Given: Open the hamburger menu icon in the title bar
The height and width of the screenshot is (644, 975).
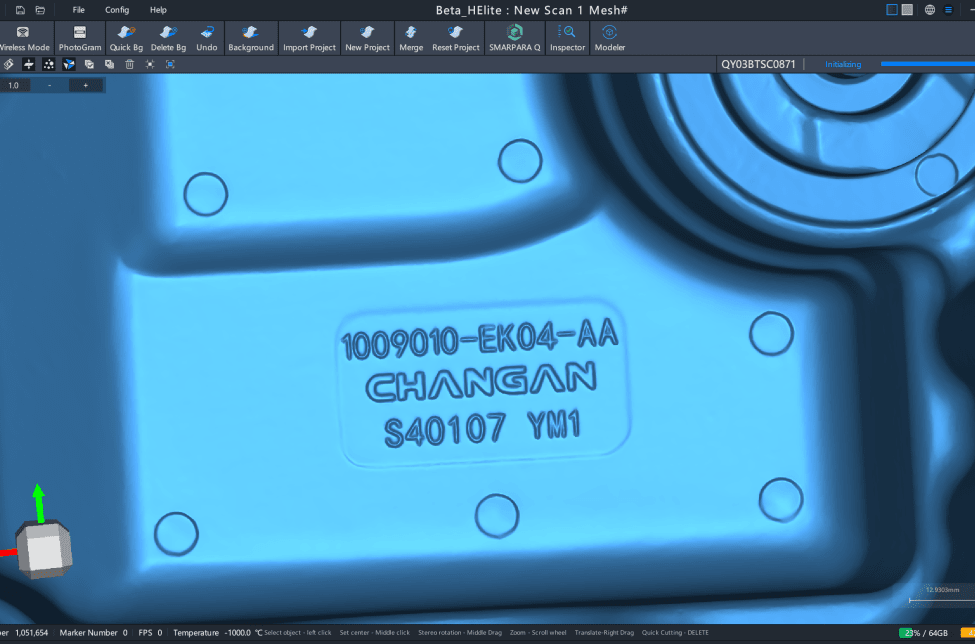Looking at the screenshot, I should (948, 9).
